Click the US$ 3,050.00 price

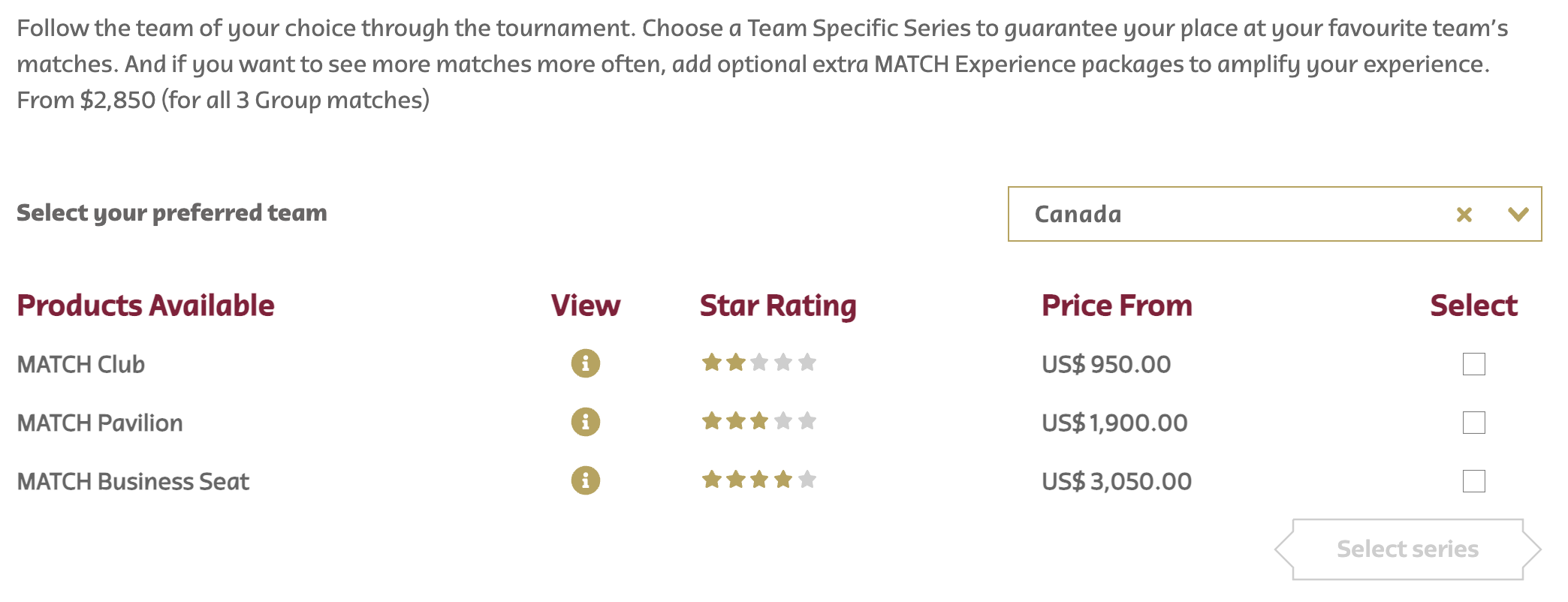(1116, 482)
